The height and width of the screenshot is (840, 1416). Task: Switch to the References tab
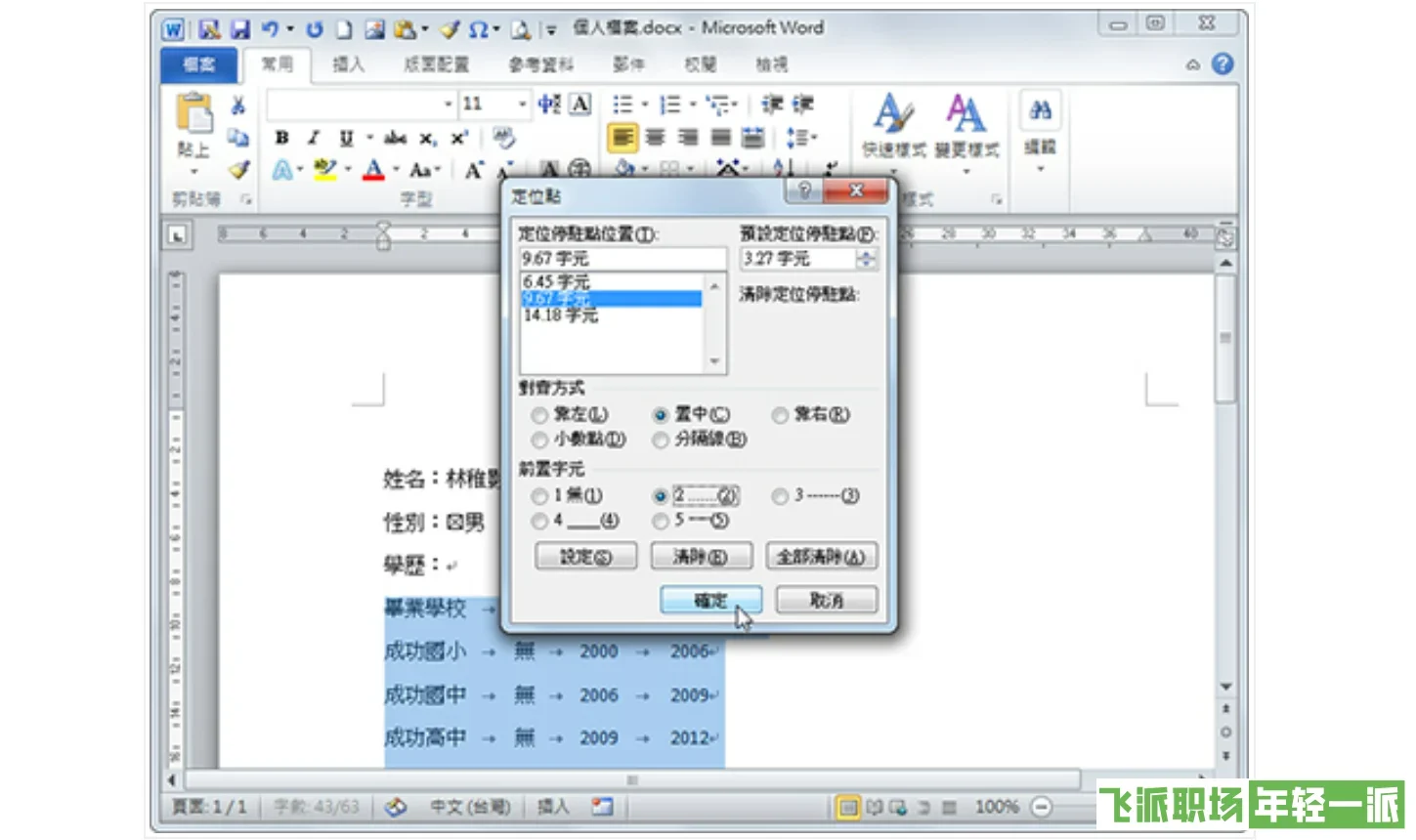(x=540, y=64)
